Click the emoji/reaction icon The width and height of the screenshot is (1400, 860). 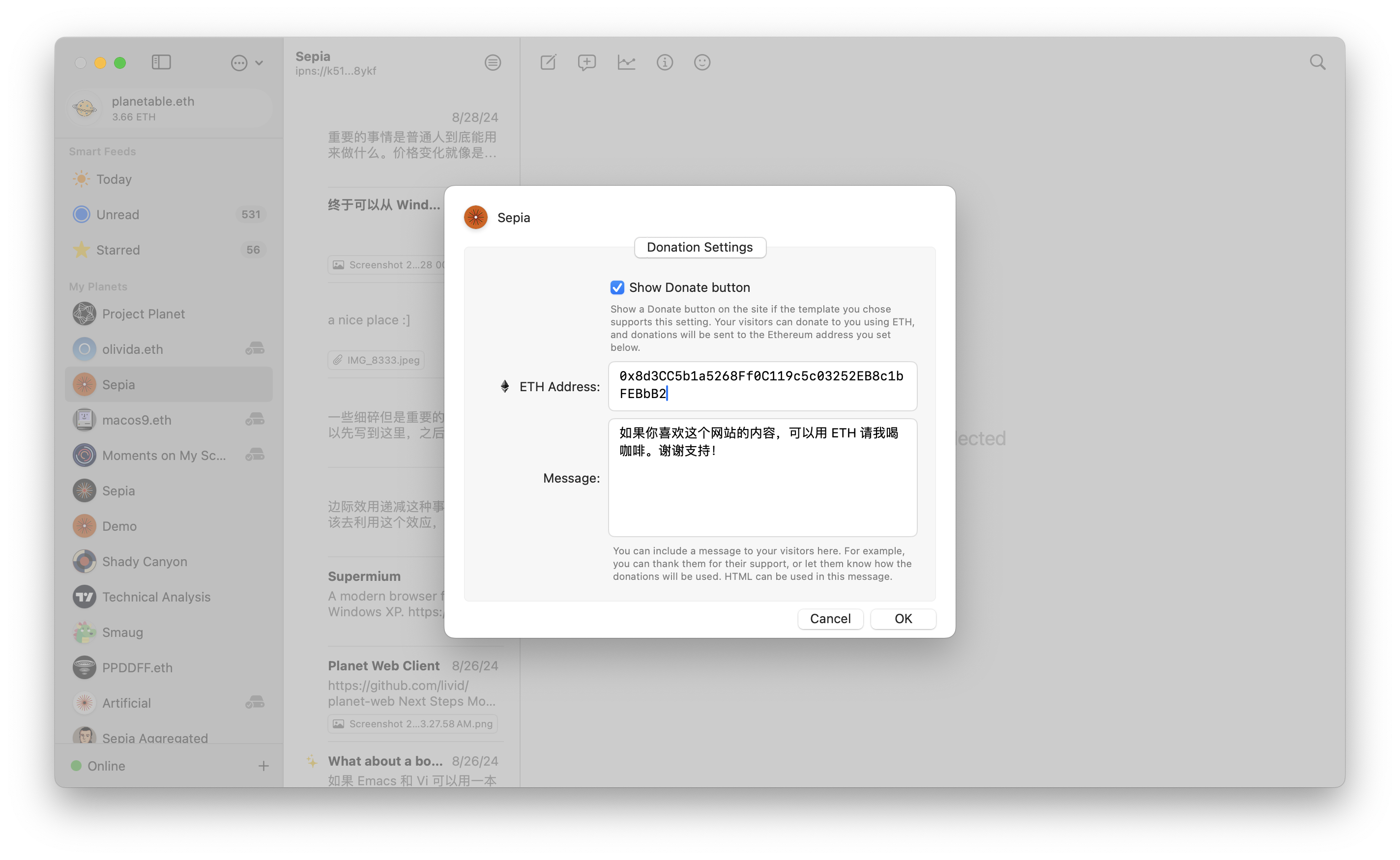pyautogui.click(x=701, y=63)
